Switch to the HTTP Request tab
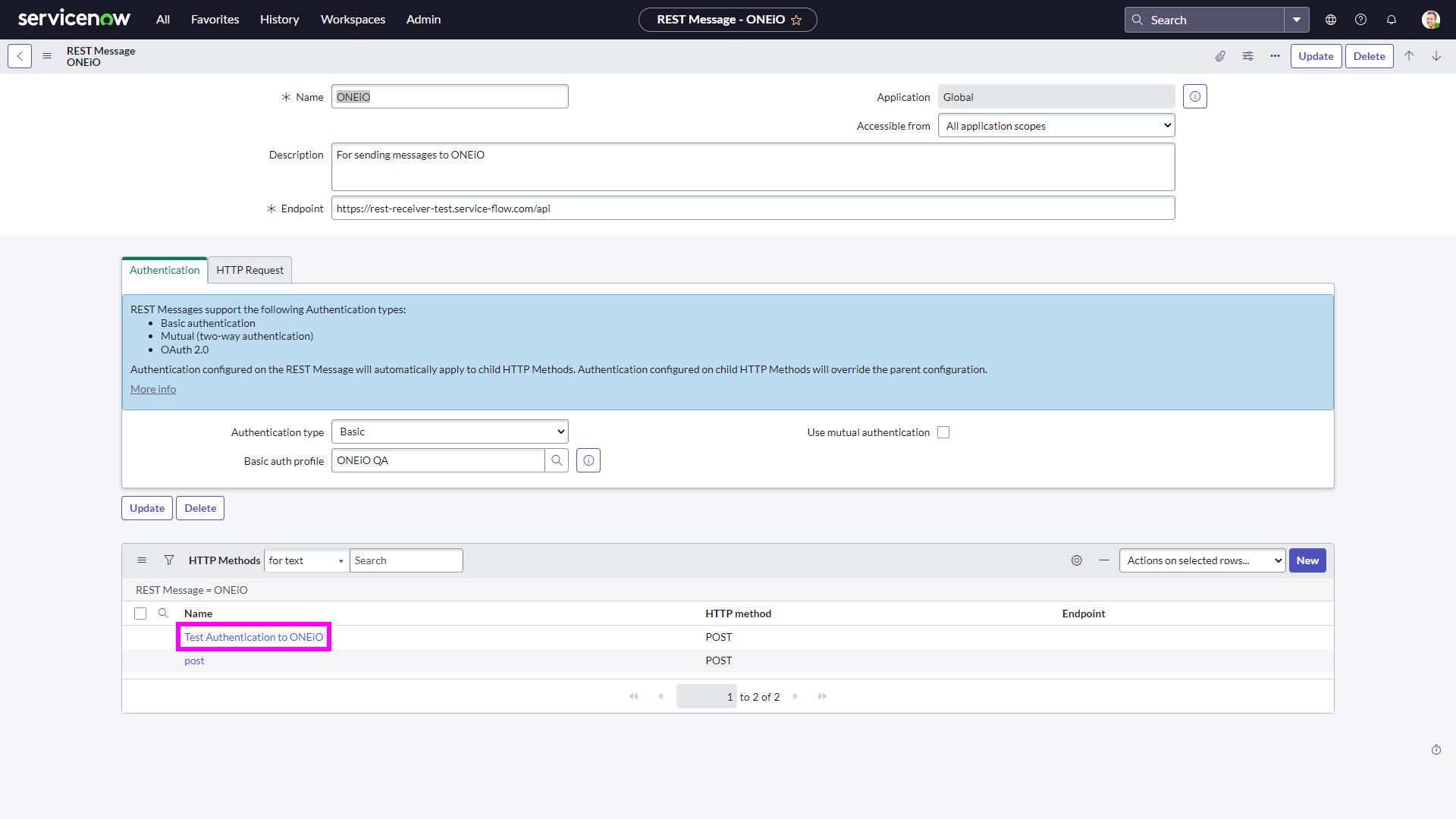The image size is (1456, 819). [249, 270]
